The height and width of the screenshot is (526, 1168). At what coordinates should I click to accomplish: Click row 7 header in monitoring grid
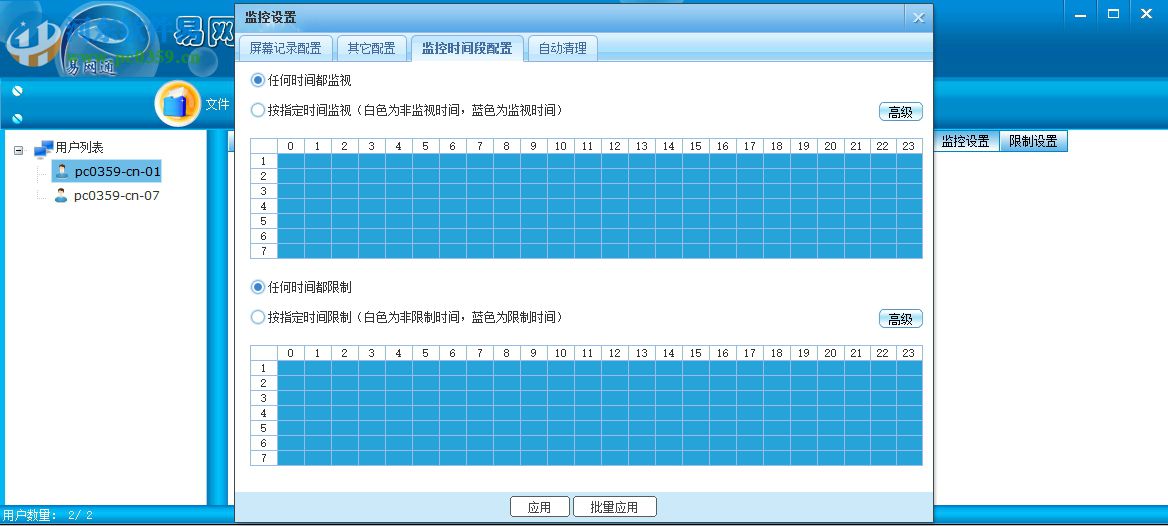264,251
